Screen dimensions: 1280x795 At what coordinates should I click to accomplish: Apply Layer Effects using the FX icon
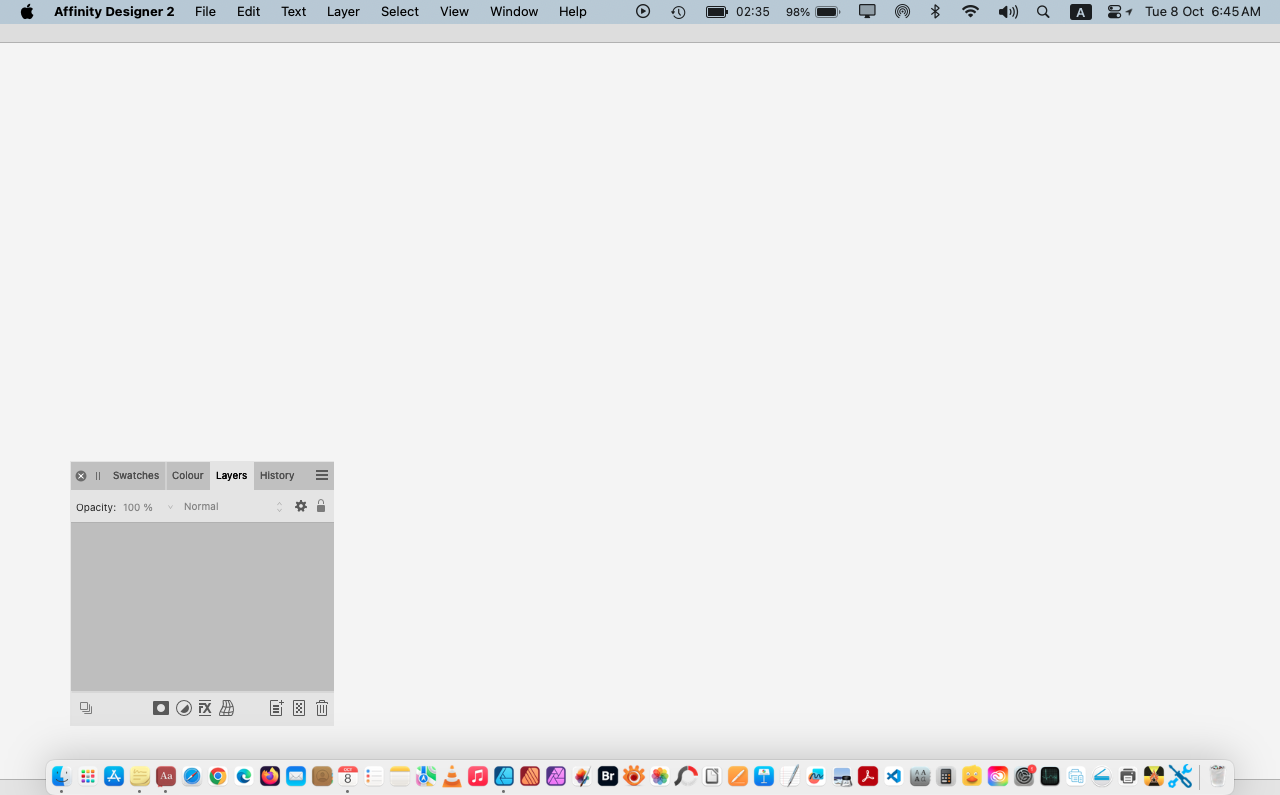click(205, 708)
